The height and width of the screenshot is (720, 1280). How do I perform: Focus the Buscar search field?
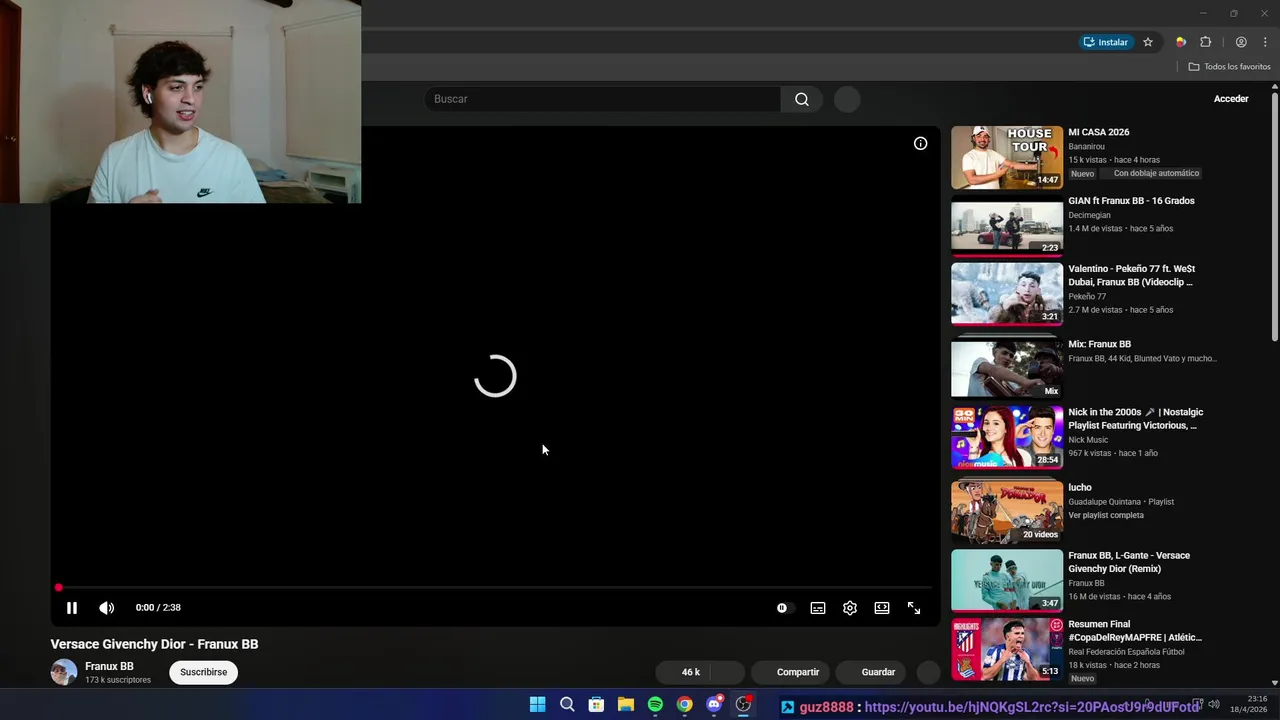click(602, 99)
